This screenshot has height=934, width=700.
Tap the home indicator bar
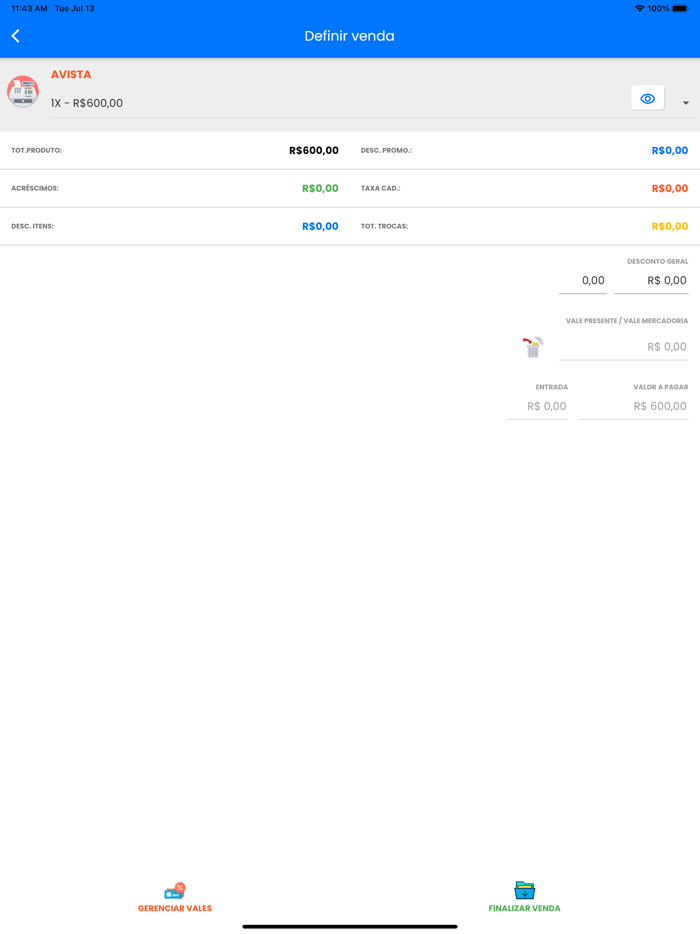(x=350, y=926)
